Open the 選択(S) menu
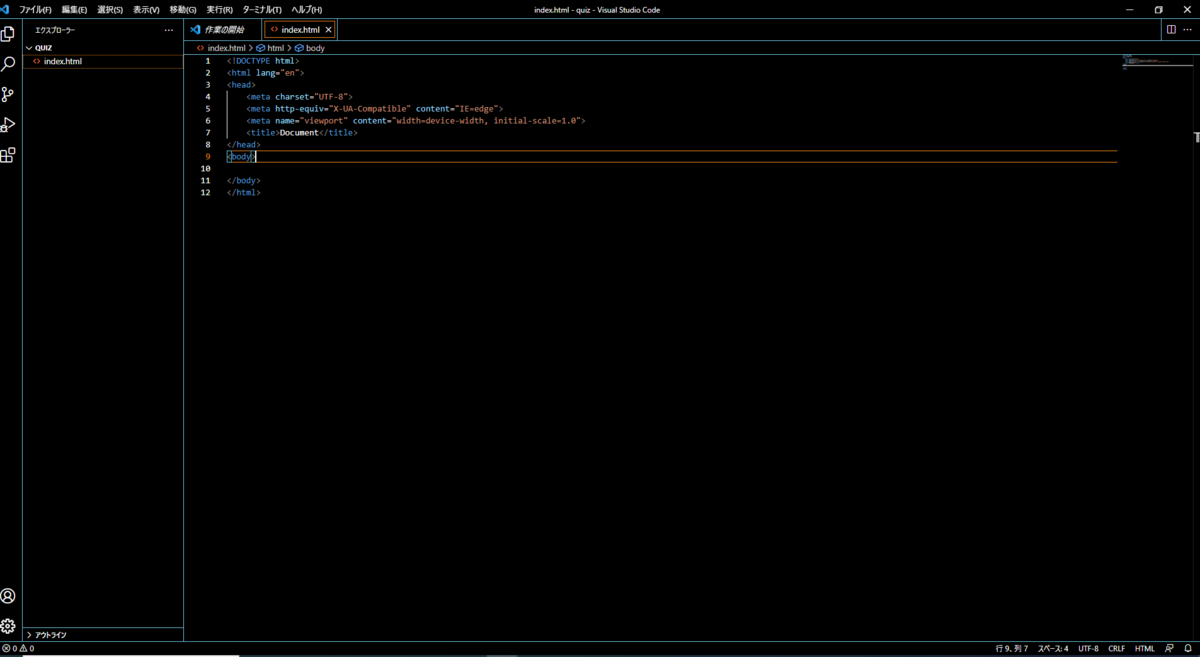The width and height of the screenshot is (1200, 657). 110,9
